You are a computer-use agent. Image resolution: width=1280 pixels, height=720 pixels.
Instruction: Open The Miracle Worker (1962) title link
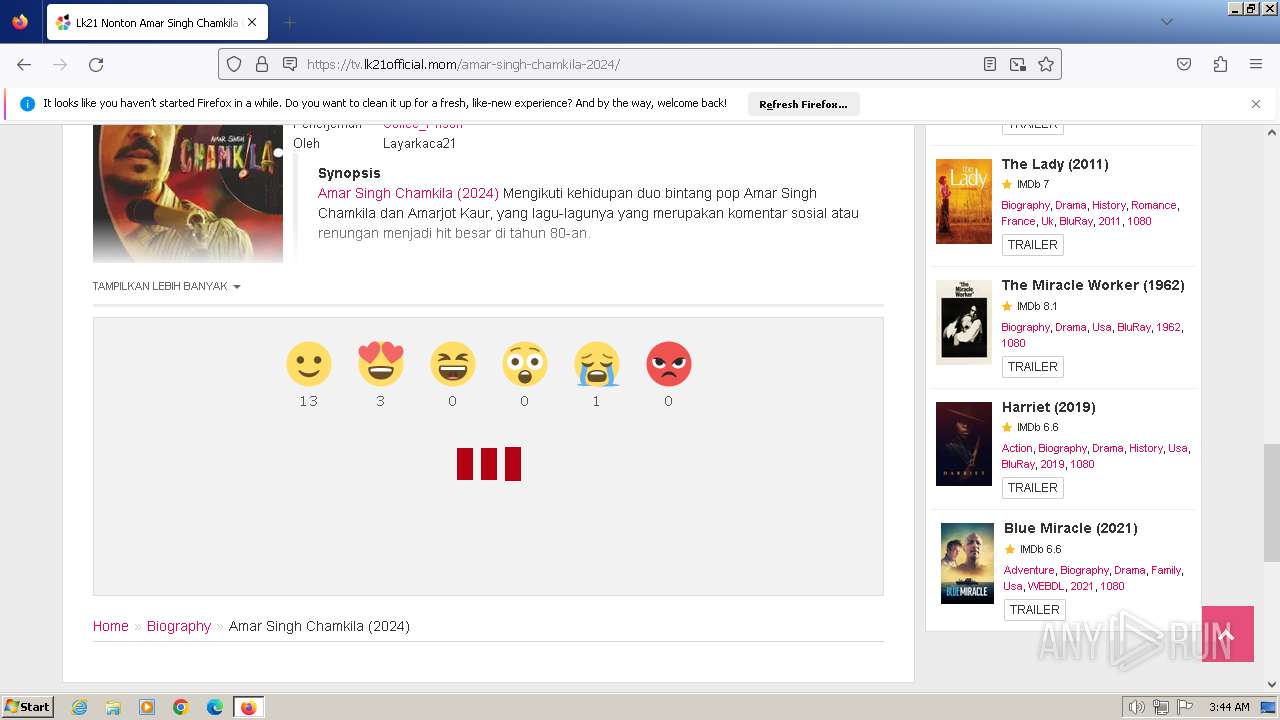click(x=1093, y=285)
